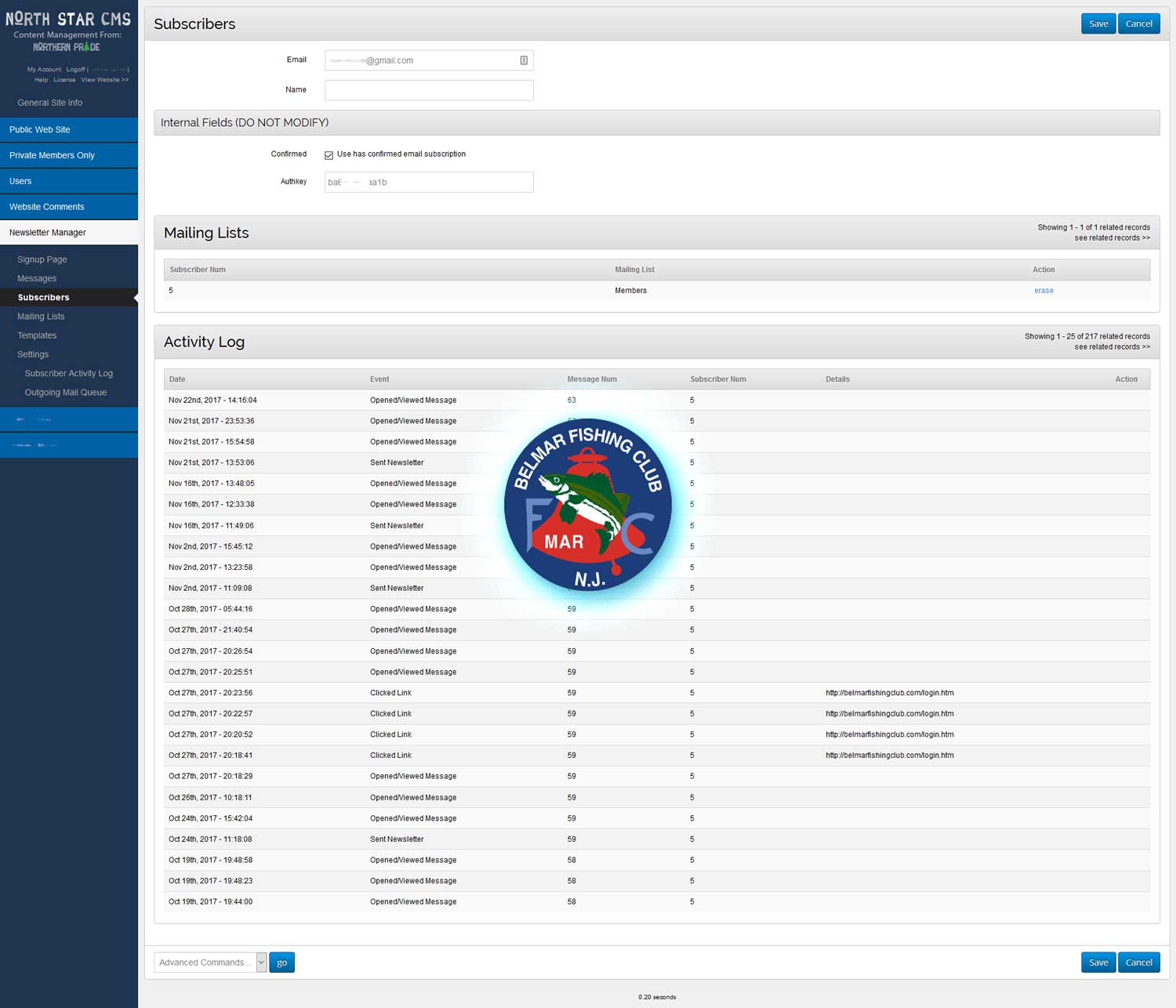Click the North Star CMS logo
1176x1008 pixels.
coord(68,19)
